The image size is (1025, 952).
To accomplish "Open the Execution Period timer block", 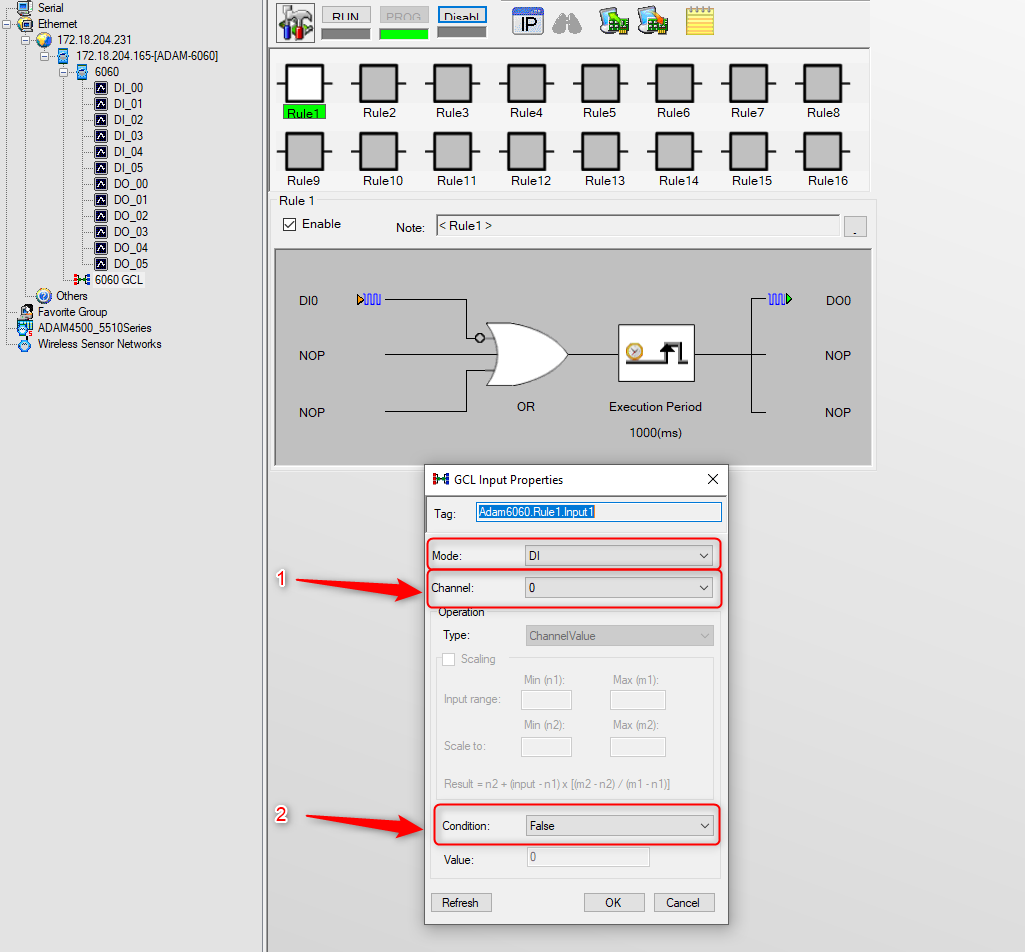I will coord(656,353).
